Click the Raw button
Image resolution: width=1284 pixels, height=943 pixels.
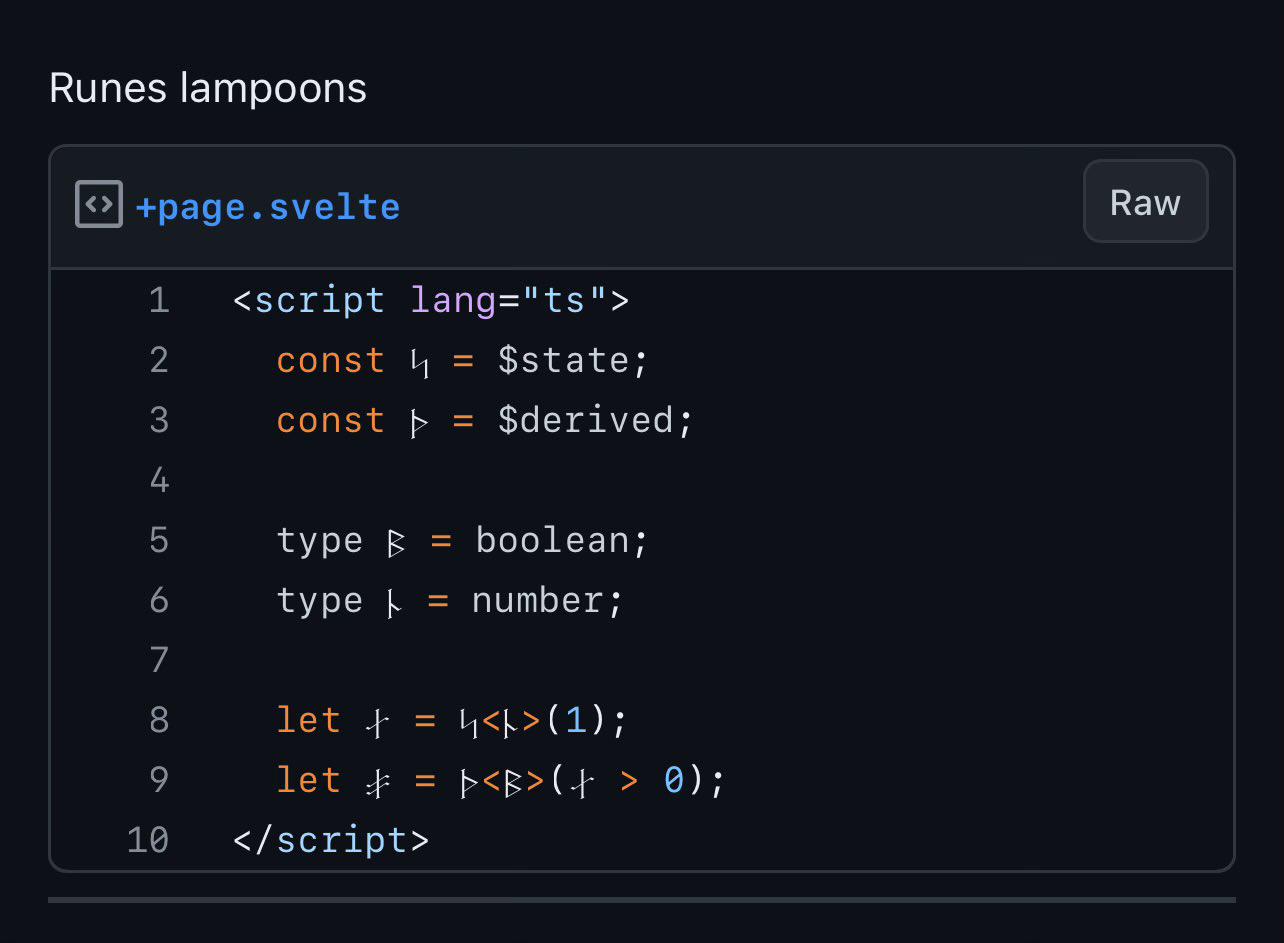[x=1145, y=202]
